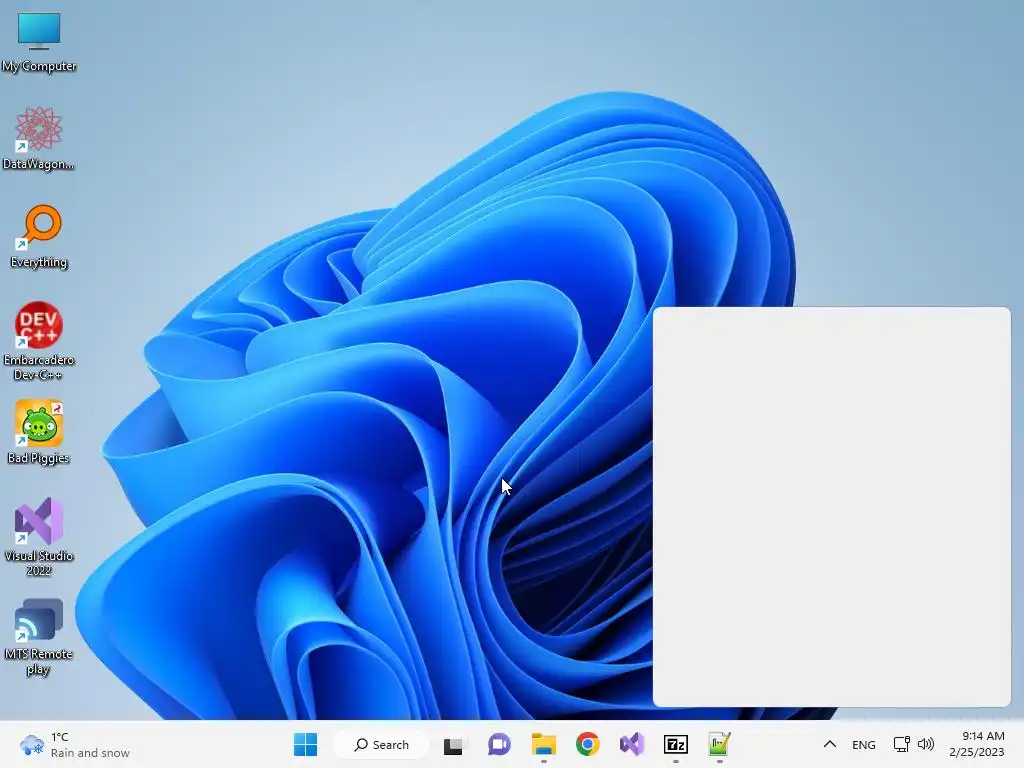Open the weather widget showing 1°C
The height and width of the screenshot is (768, 1024).
click(x=74, y=744)
